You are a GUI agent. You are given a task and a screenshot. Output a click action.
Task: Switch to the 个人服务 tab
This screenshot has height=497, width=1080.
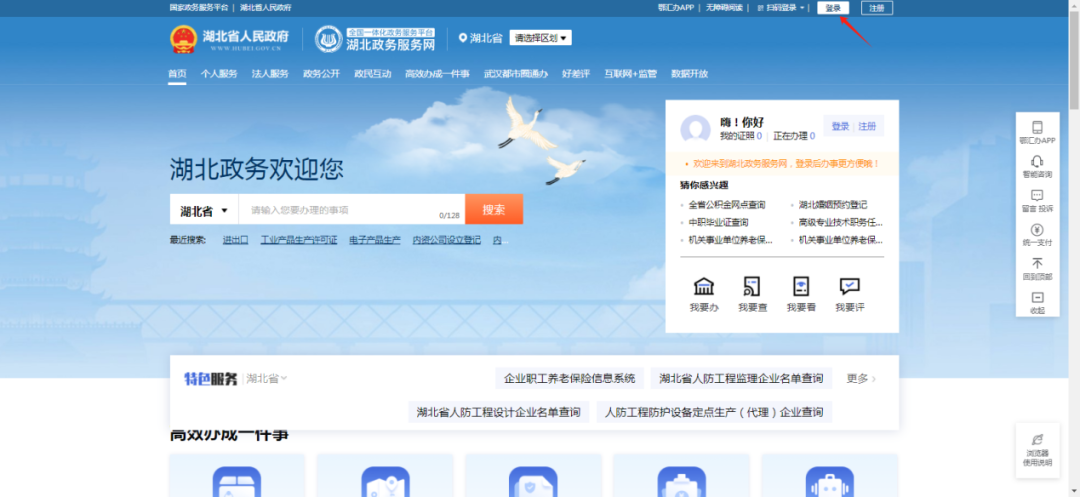[x=219, y=74]
